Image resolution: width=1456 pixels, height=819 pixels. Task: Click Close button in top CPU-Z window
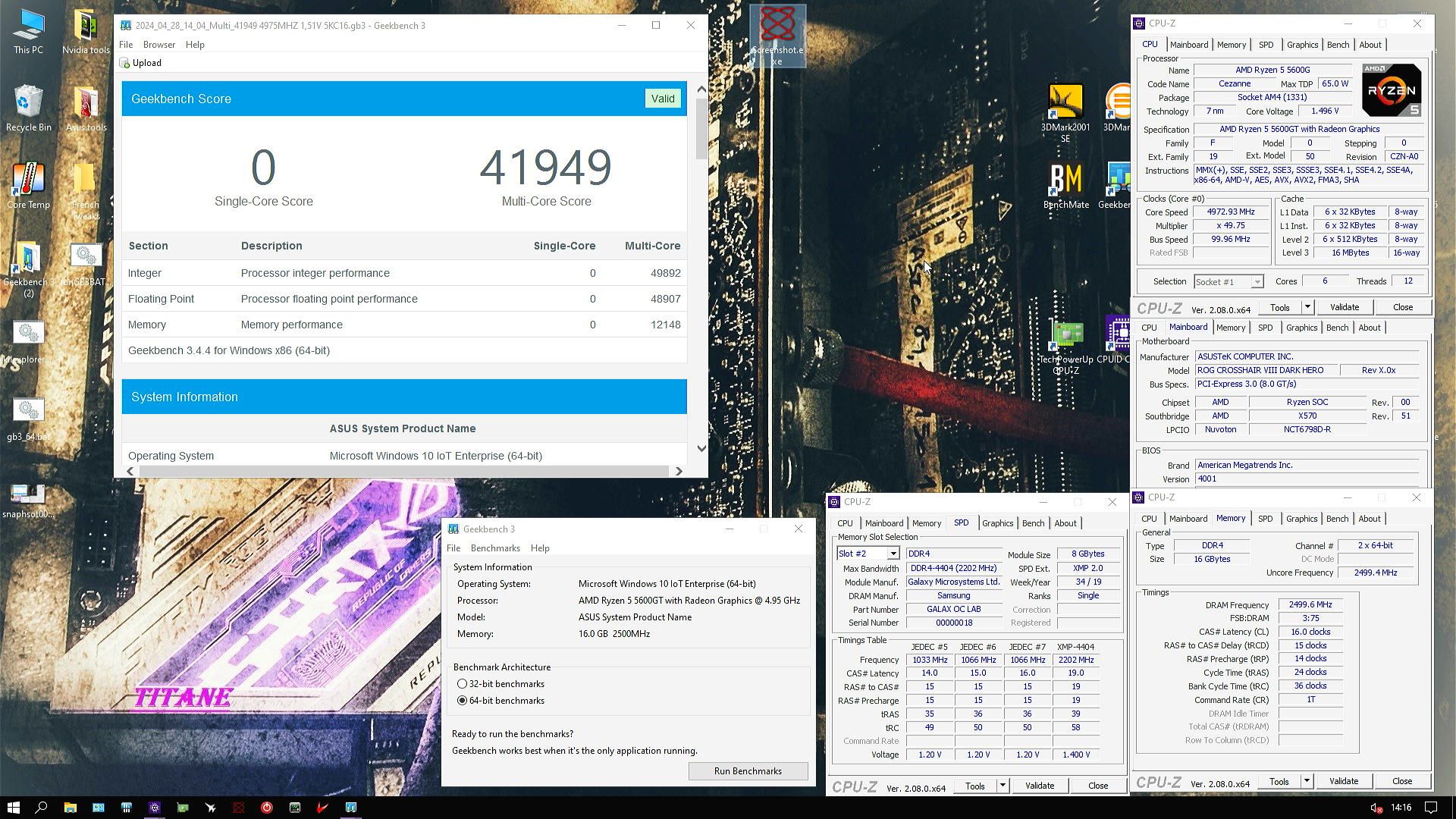[1402, 307]
